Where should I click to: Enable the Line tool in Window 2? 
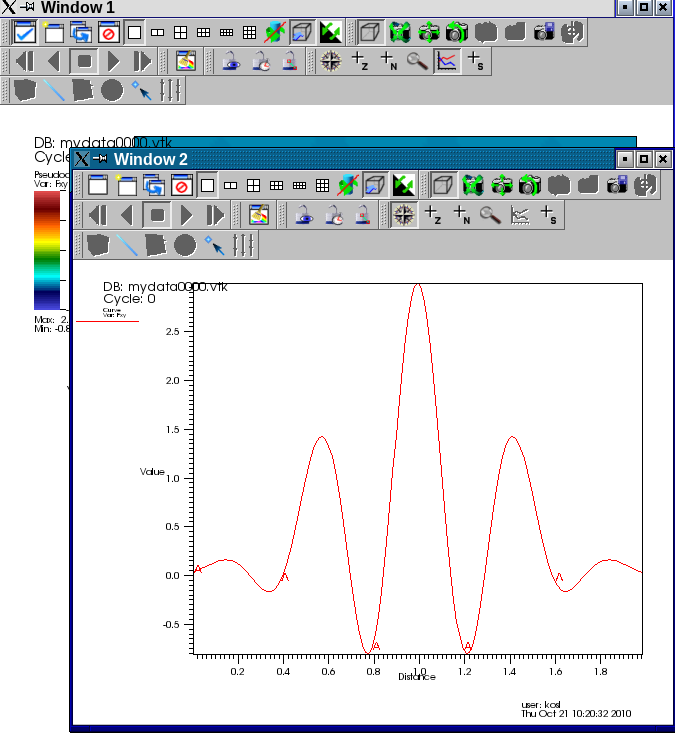(x=127, y=244)
